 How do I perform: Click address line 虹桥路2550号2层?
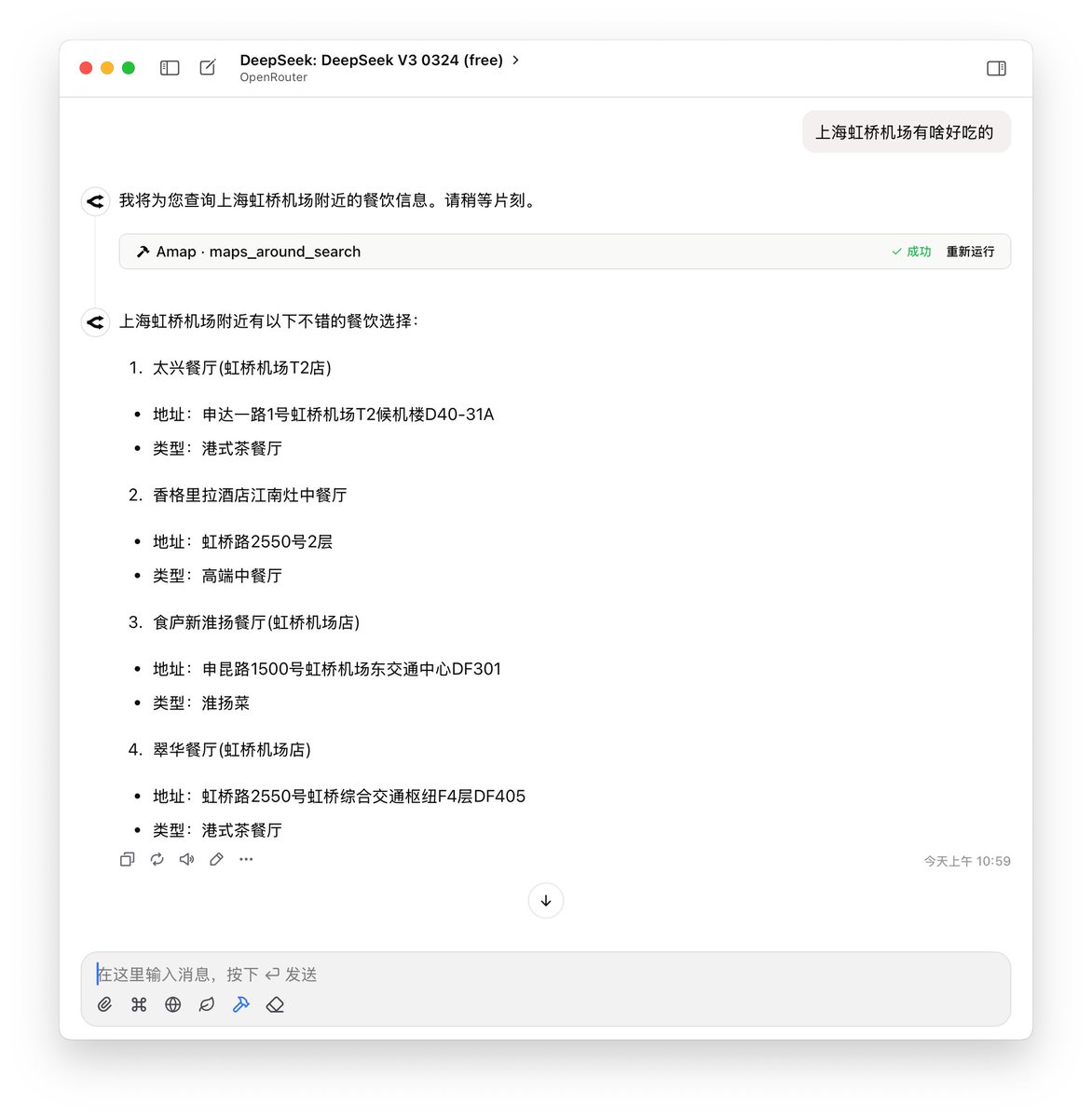pos(242,541)
